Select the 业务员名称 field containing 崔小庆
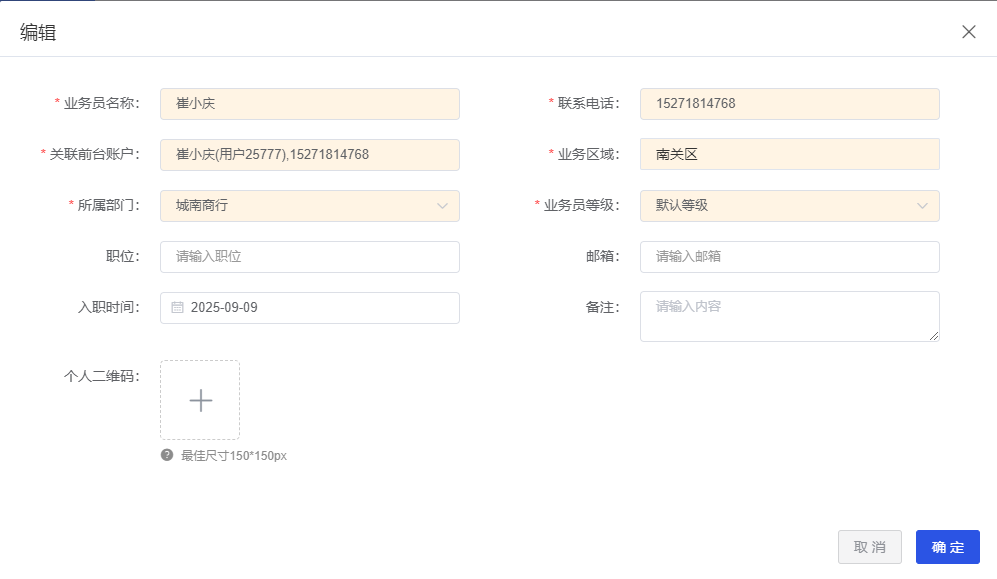The width and height of the screenshot is (997, 579). point(310,103)
